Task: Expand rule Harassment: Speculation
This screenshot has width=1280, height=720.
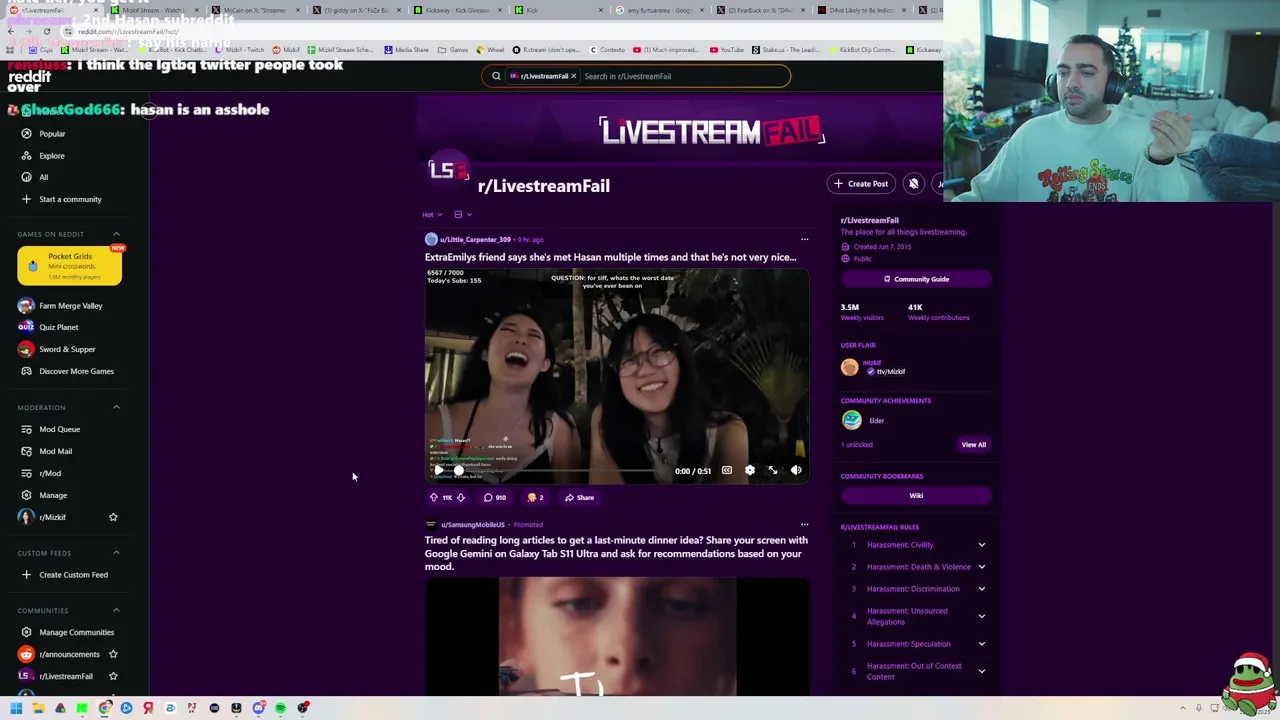Action: coord(981,644)
